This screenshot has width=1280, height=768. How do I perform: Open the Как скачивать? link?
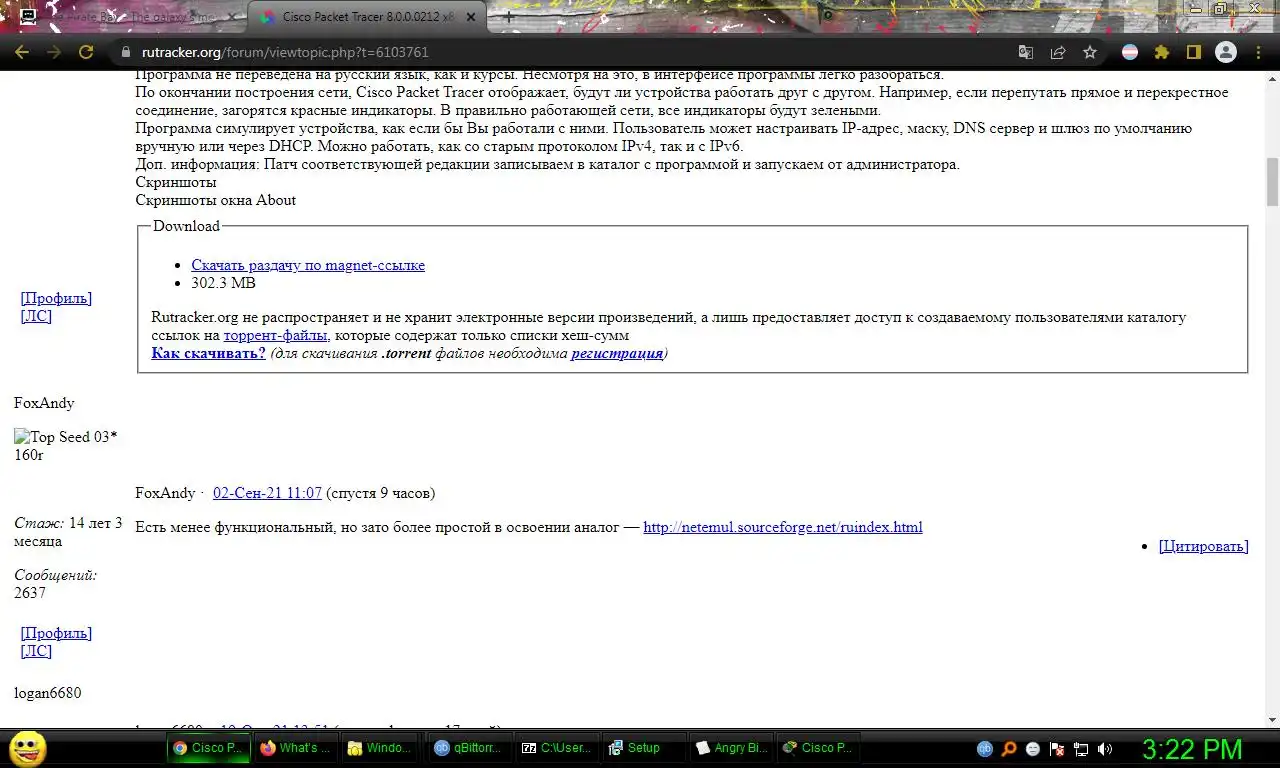pos(208,353)
